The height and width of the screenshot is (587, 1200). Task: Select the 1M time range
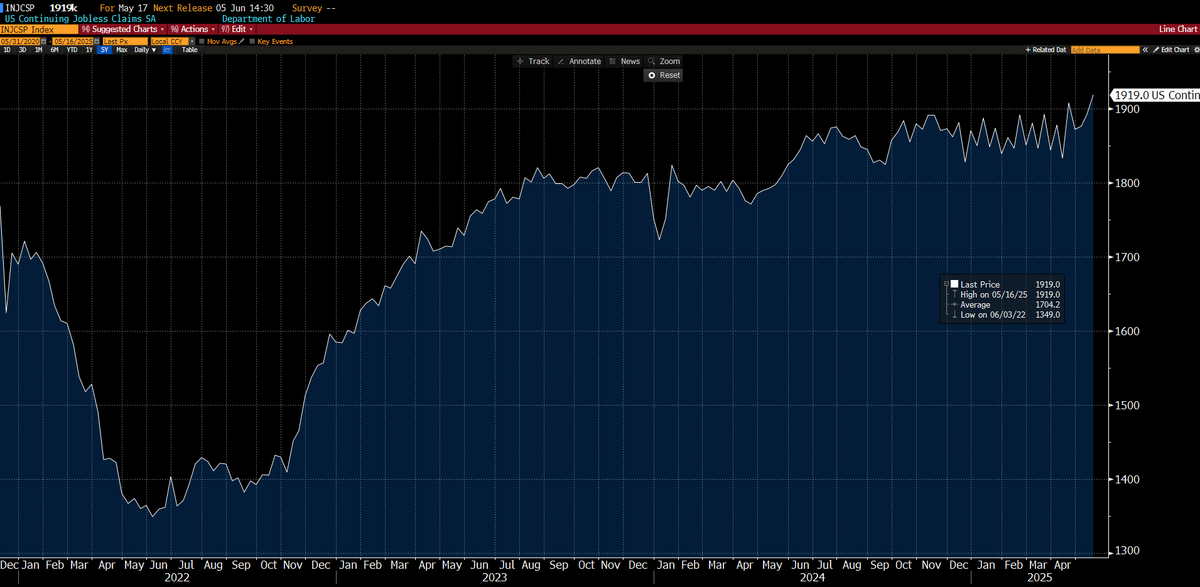[x=38, y=50]
